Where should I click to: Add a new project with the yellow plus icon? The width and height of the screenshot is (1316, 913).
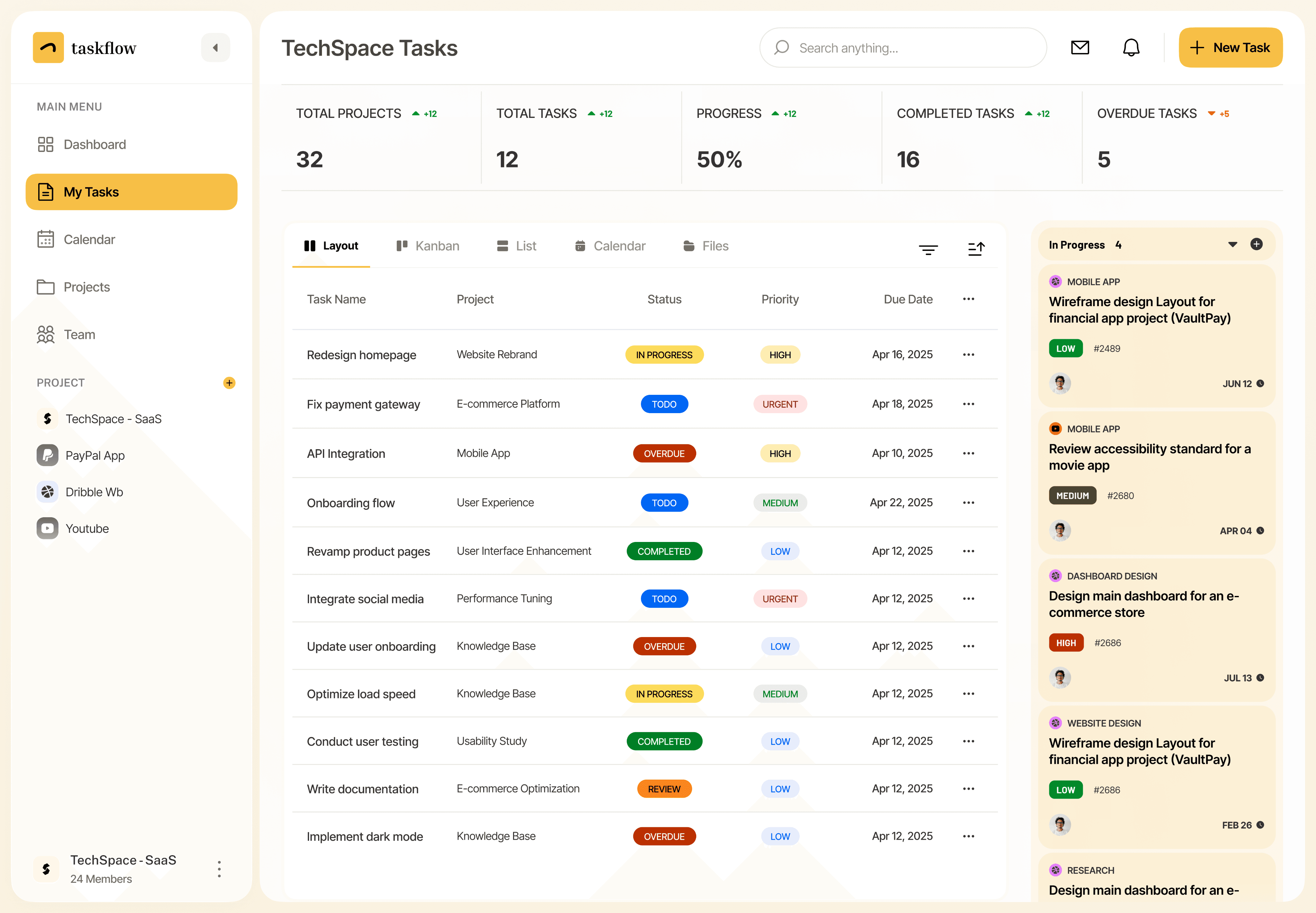point(229,383)
